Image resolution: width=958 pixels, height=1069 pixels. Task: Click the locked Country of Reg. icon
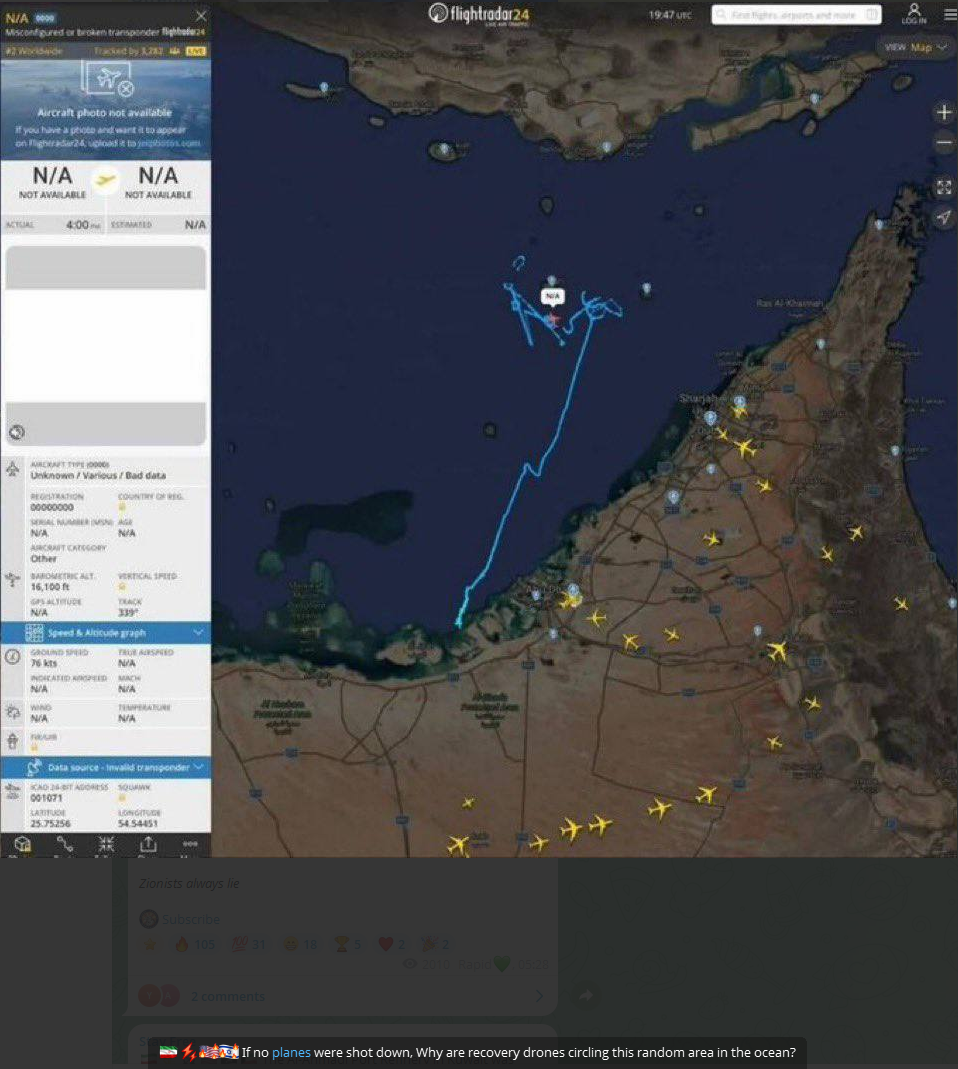[123, 507]
